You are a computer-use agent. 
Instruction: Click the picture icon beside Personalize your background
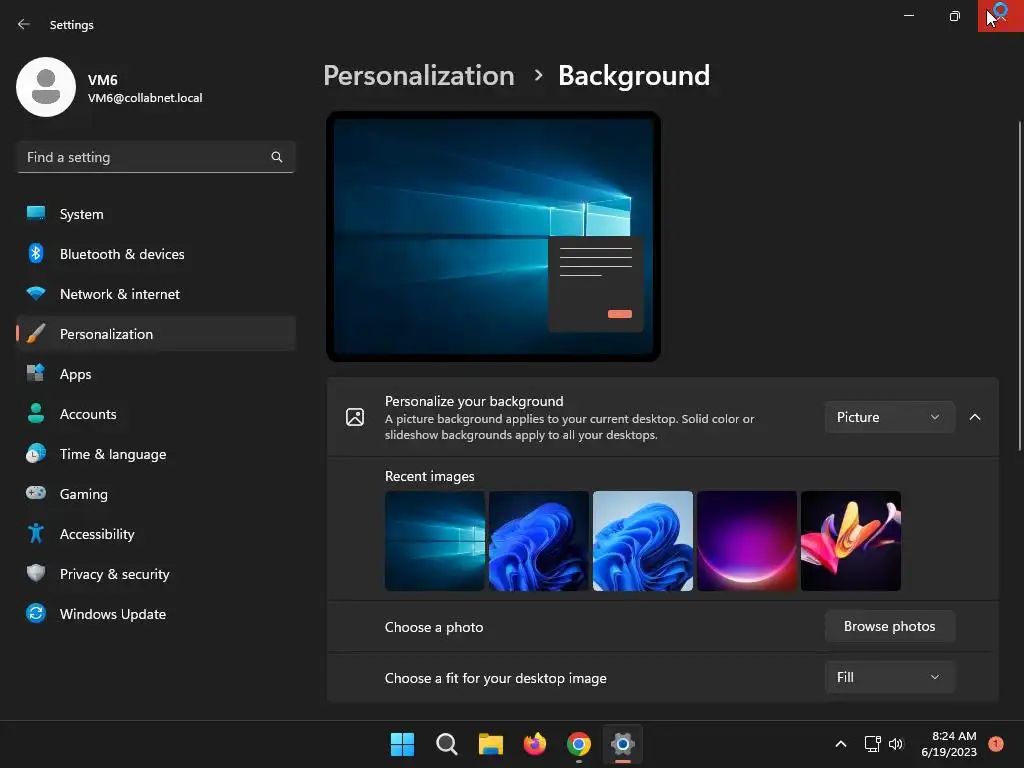pyautogui.click(x=355, y=417)
